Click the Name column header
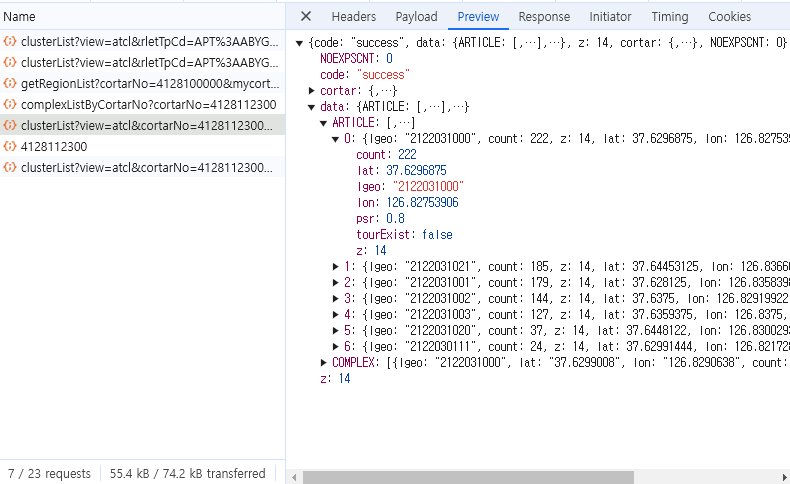Viewport: 790px width, 484px height. pos(143,17)
